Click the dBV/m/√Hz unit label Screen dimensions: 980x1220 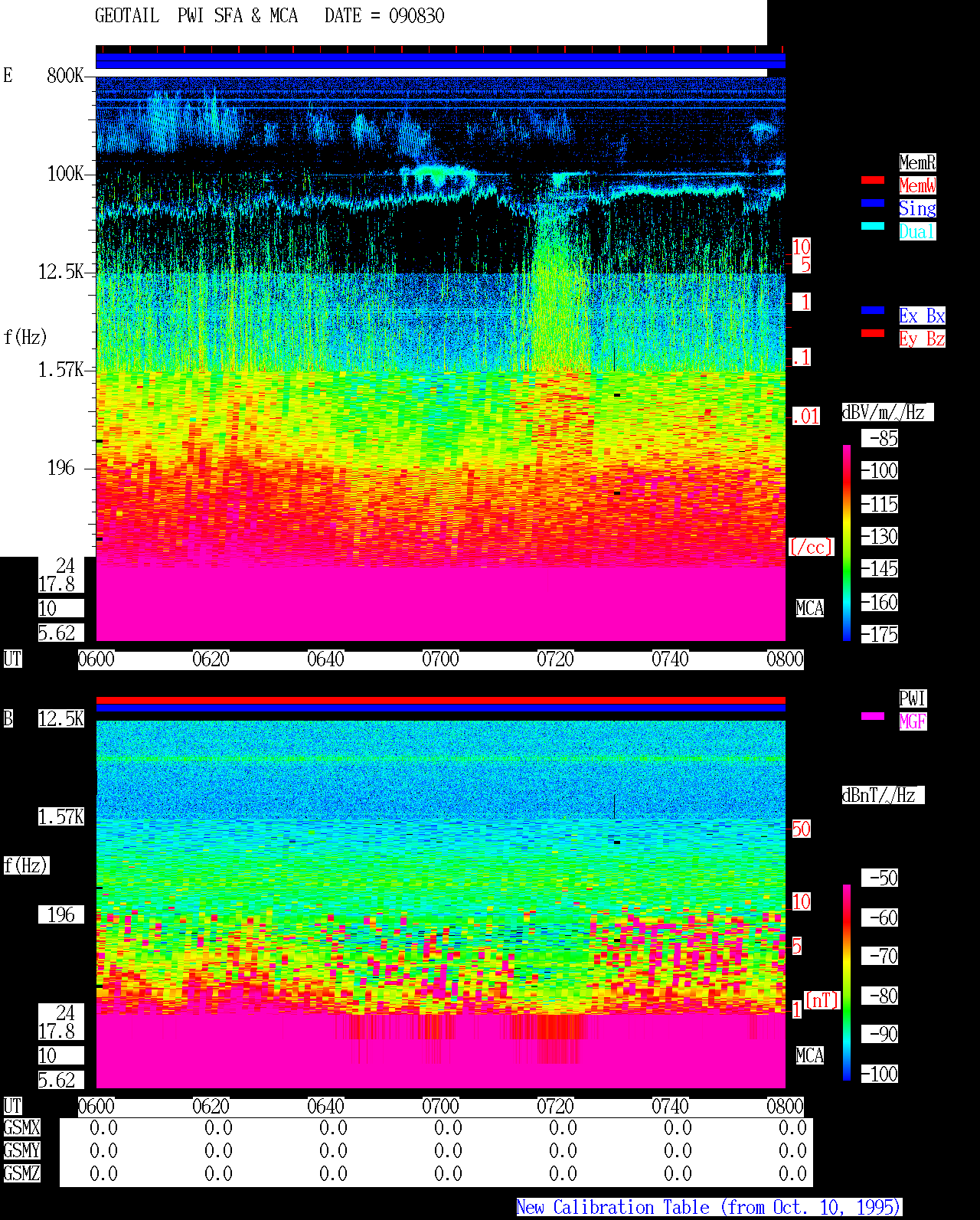click(887, 412)
